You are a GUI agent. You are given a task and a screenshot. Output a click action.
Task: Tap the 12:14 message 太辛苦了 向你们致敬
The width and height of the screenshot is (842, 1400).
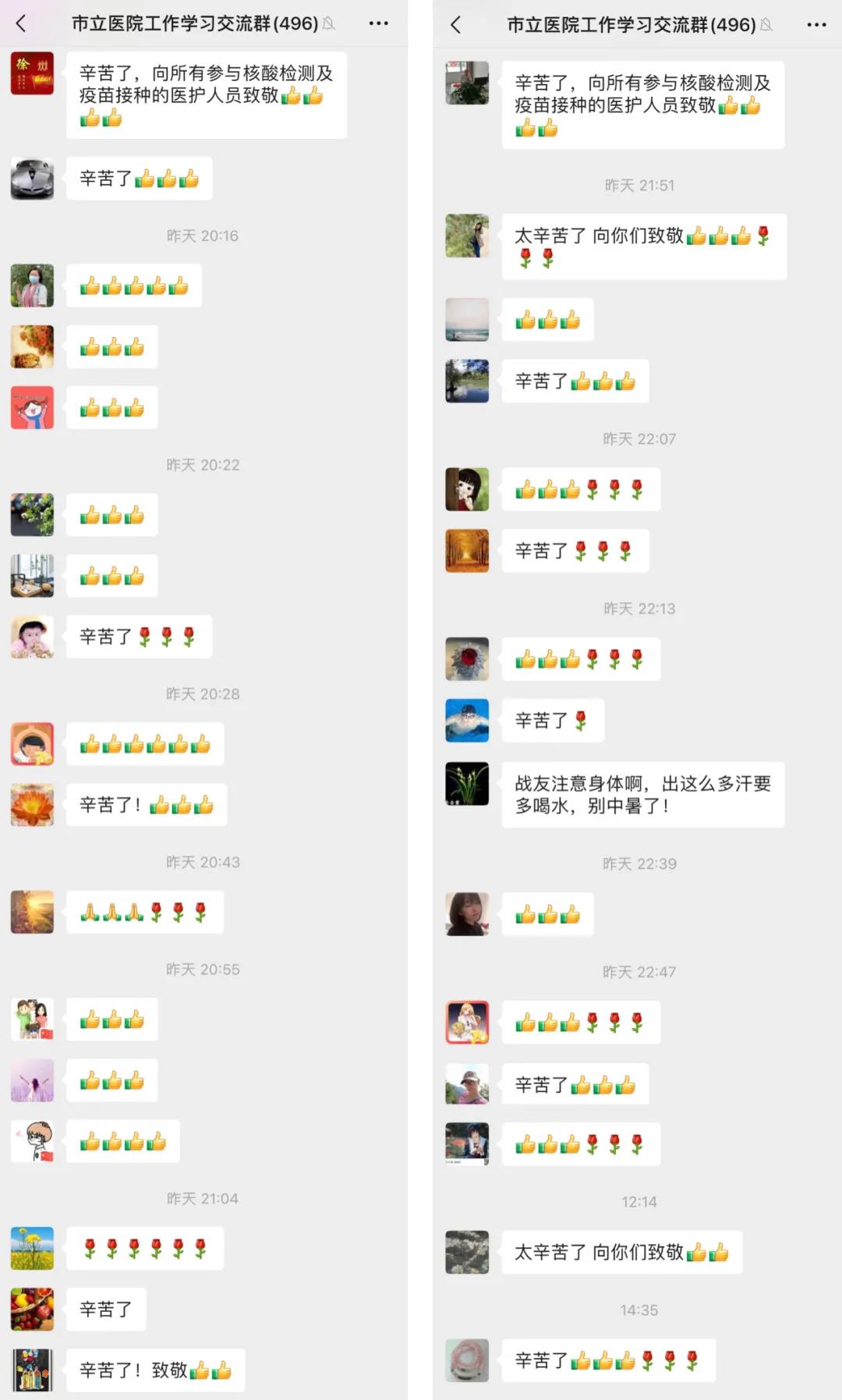tap(622, 1252)
